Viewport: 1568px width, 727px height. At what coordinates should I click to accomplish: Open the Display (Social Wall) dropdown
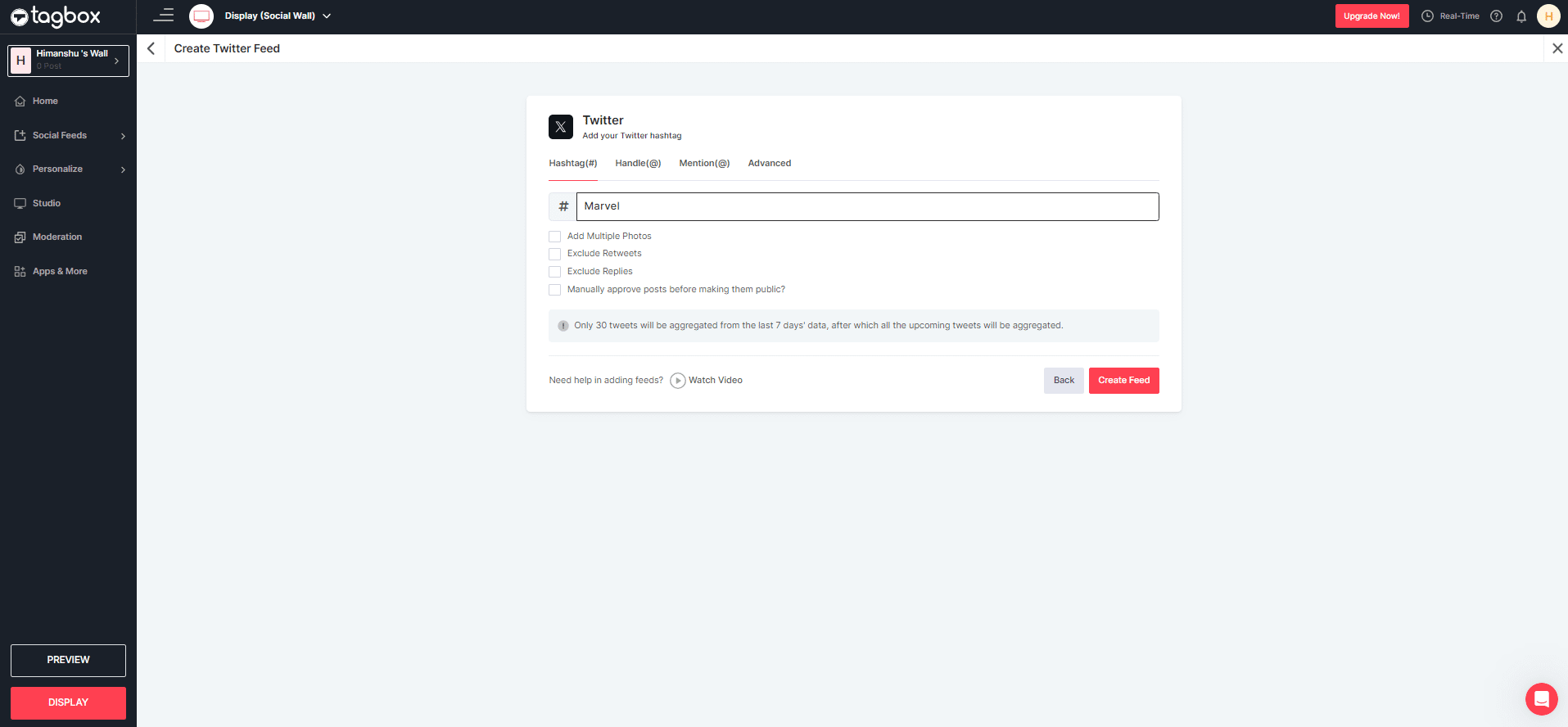tap(277, 16)
